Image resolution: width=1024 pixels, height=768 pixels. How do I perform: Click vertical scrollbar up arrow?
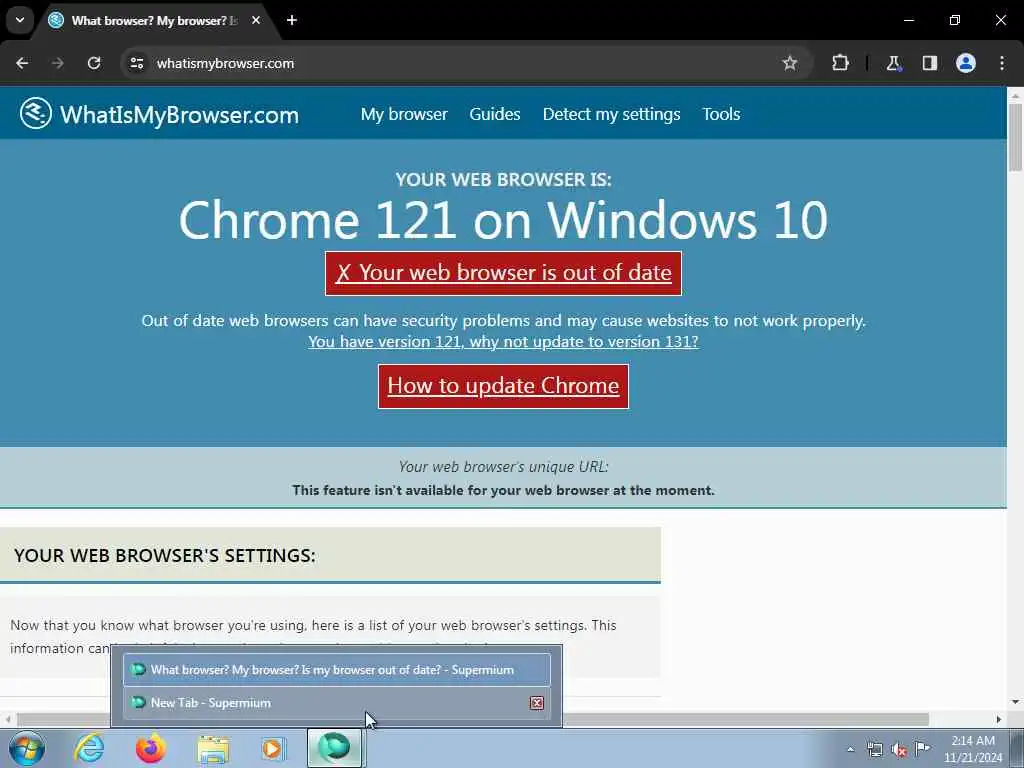1015,95
